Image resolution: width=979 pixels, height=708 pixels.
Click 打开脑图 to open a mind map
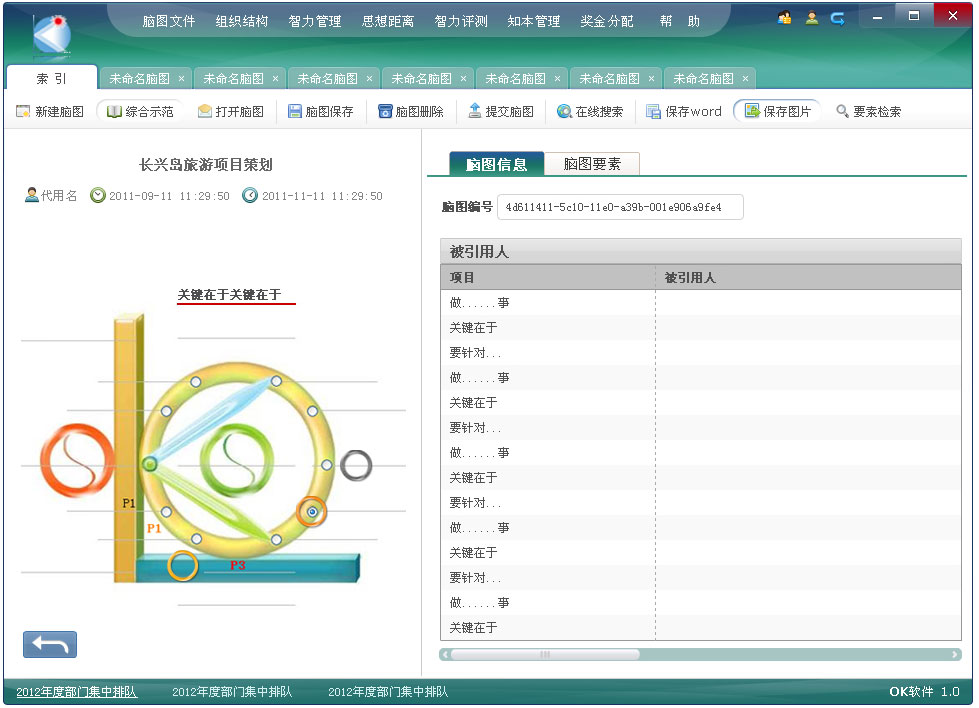click(230, 111)
